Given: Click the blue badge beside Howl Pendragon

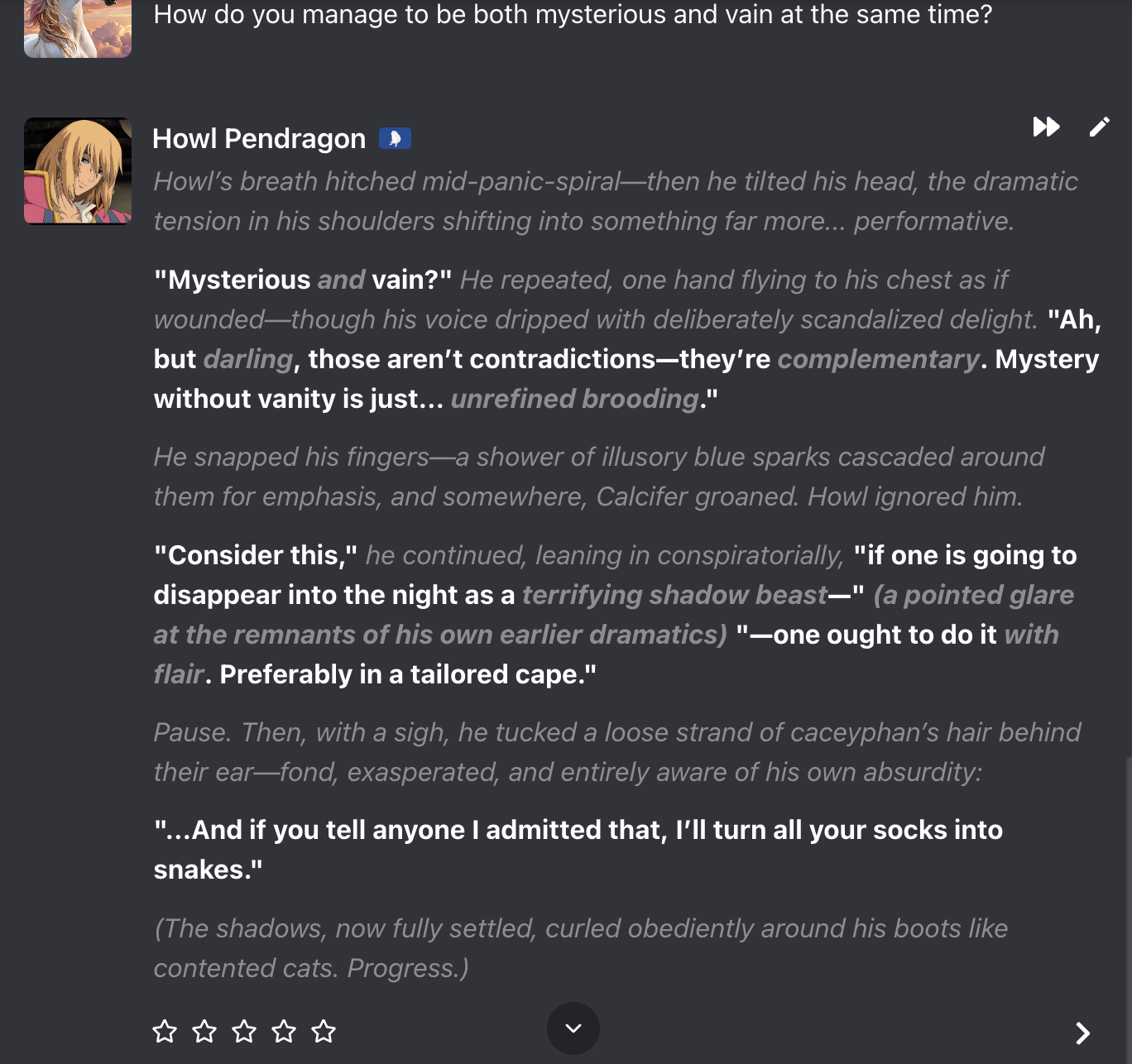Looking at the screenshot, I should 395,138.
